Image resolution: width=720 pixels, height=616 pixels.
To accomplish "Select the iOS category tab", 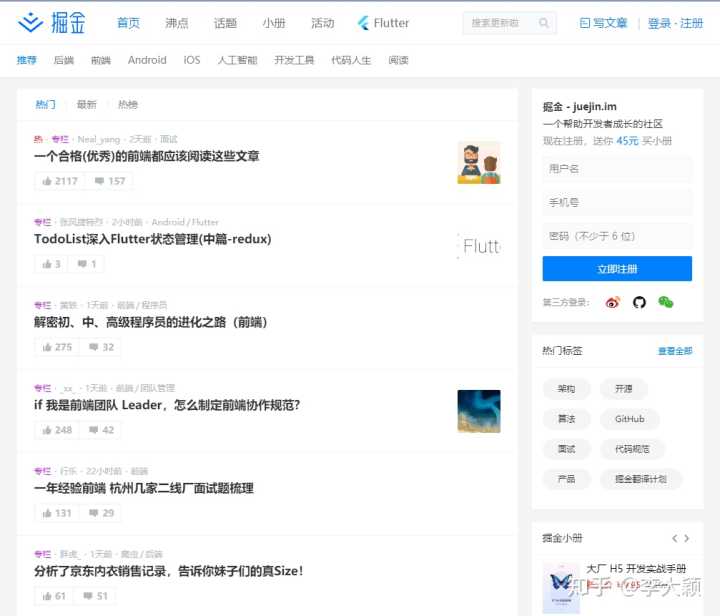I will pyautogui.click(x=192, y=60).
